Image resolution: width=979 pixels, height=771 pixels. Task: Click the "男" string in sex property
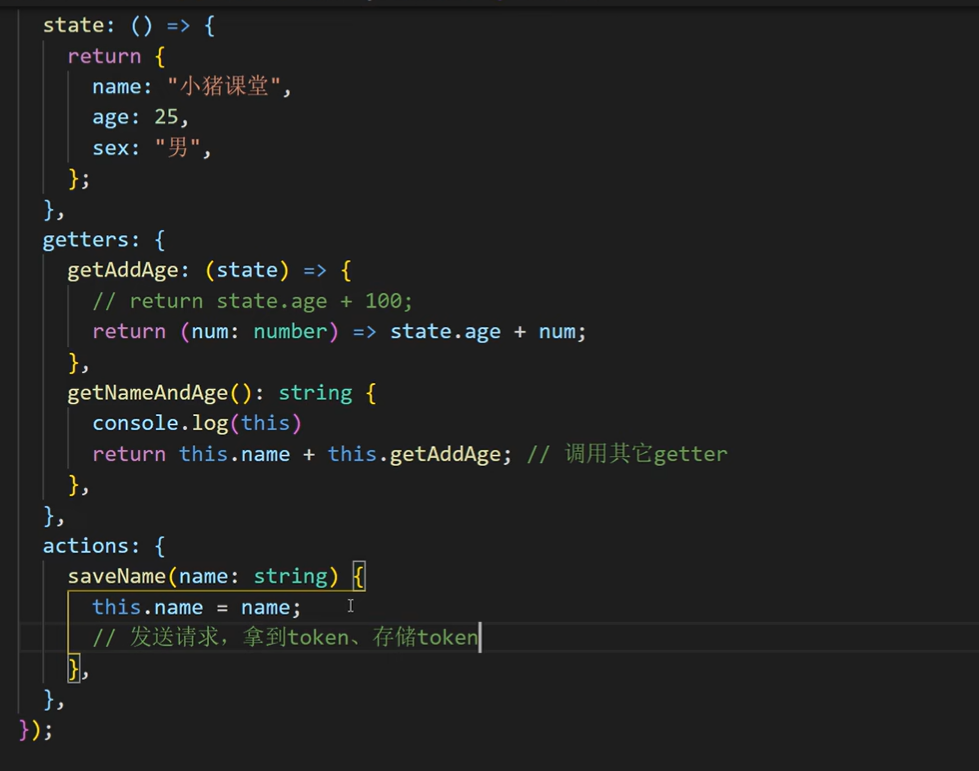(179, 148)
